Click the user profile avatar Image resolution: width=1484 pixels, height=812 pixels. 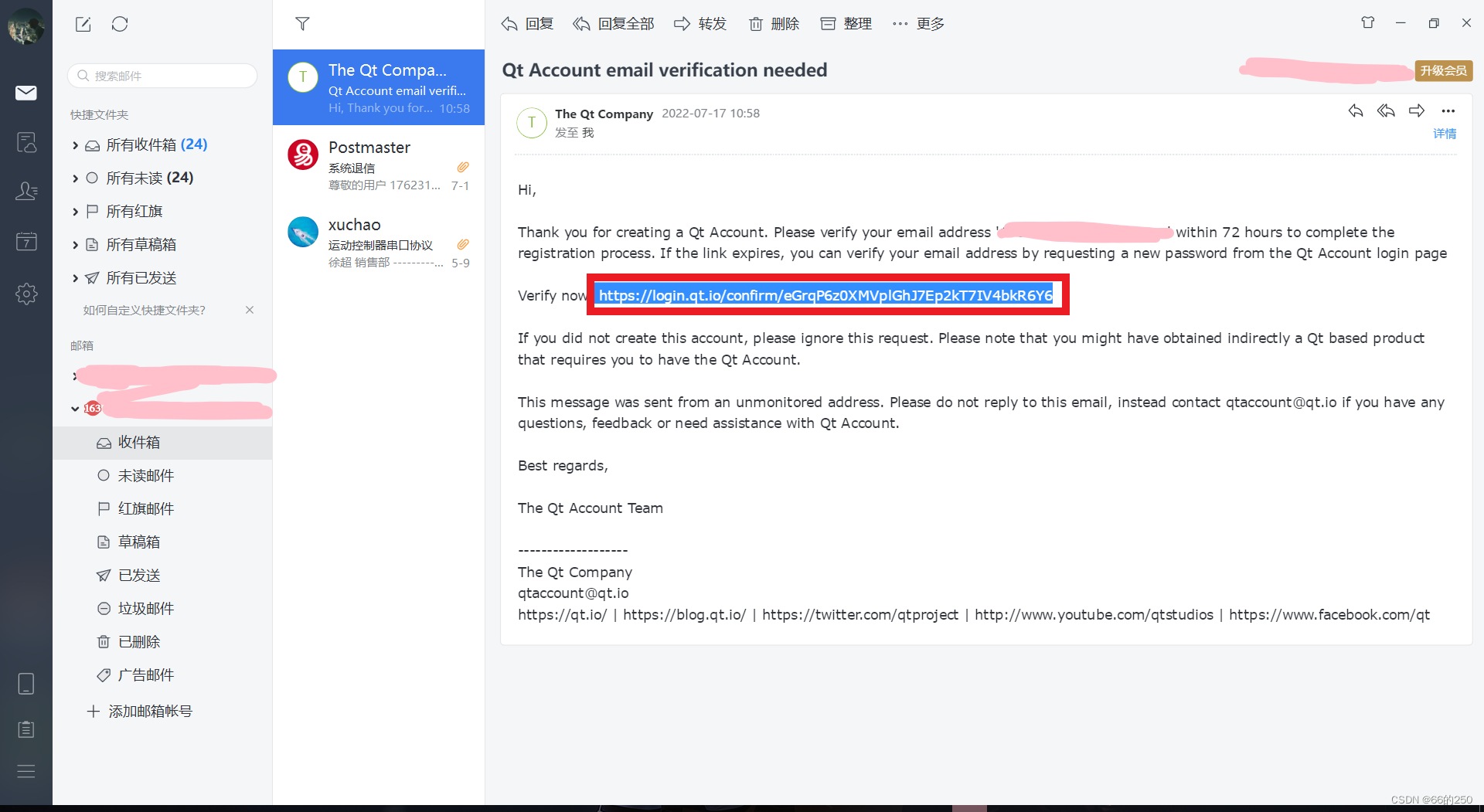(x=26, y=26)
